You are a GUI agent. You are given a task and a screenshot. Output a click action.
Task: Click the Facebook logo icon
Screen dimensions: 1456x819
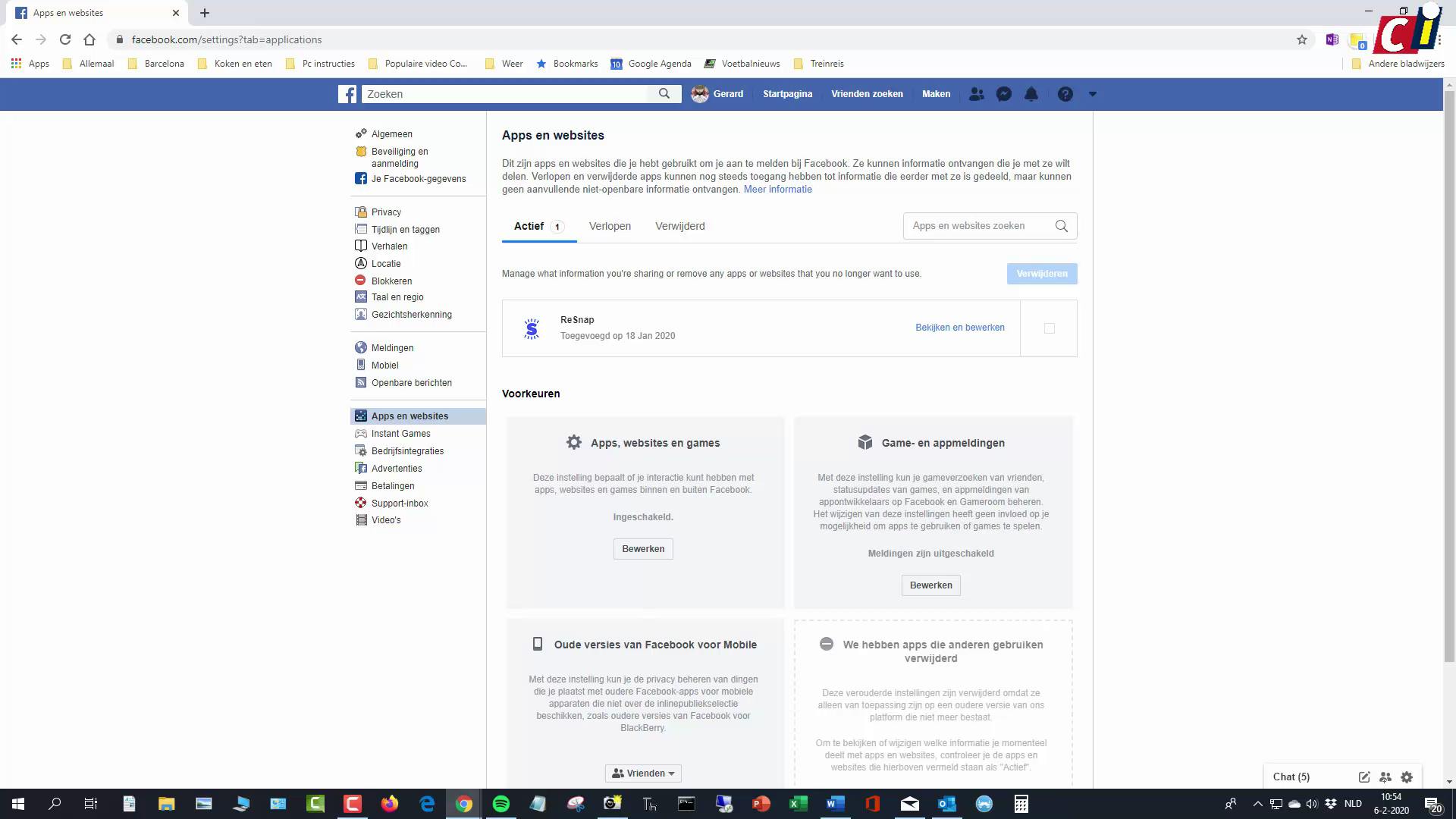(347, 94)
